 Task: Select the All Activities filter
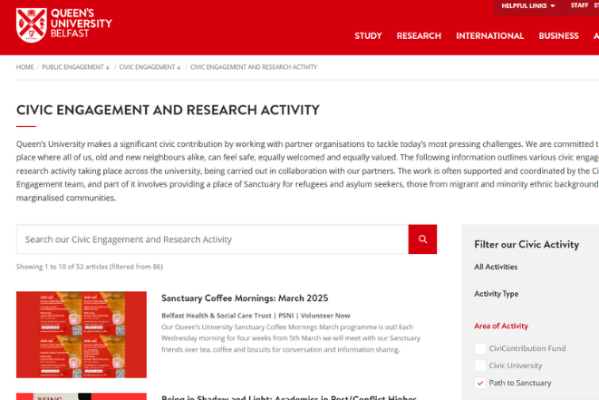tap(495, 267)
